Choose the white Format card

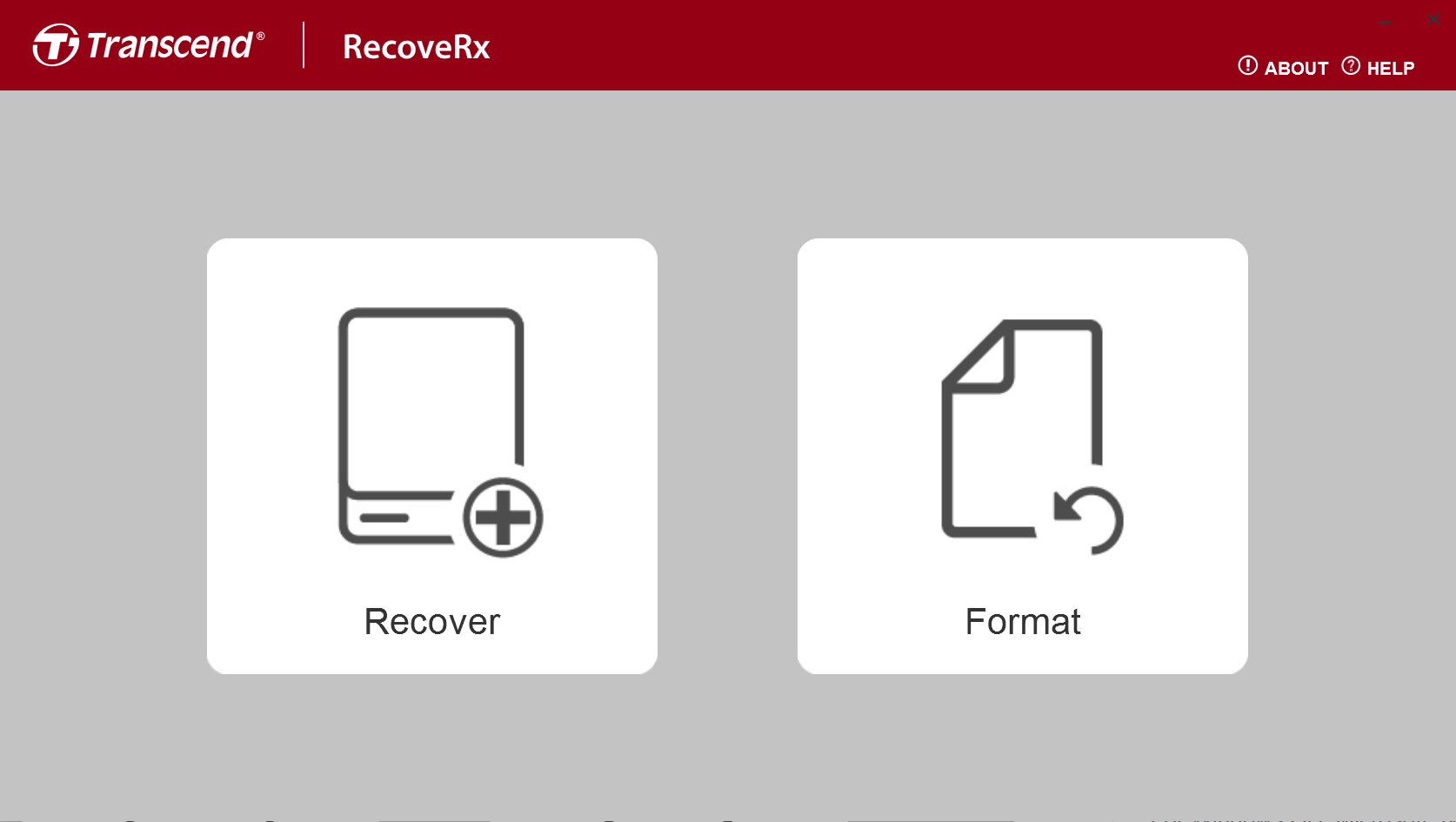pyautogui.click(x=1023, y=456)
